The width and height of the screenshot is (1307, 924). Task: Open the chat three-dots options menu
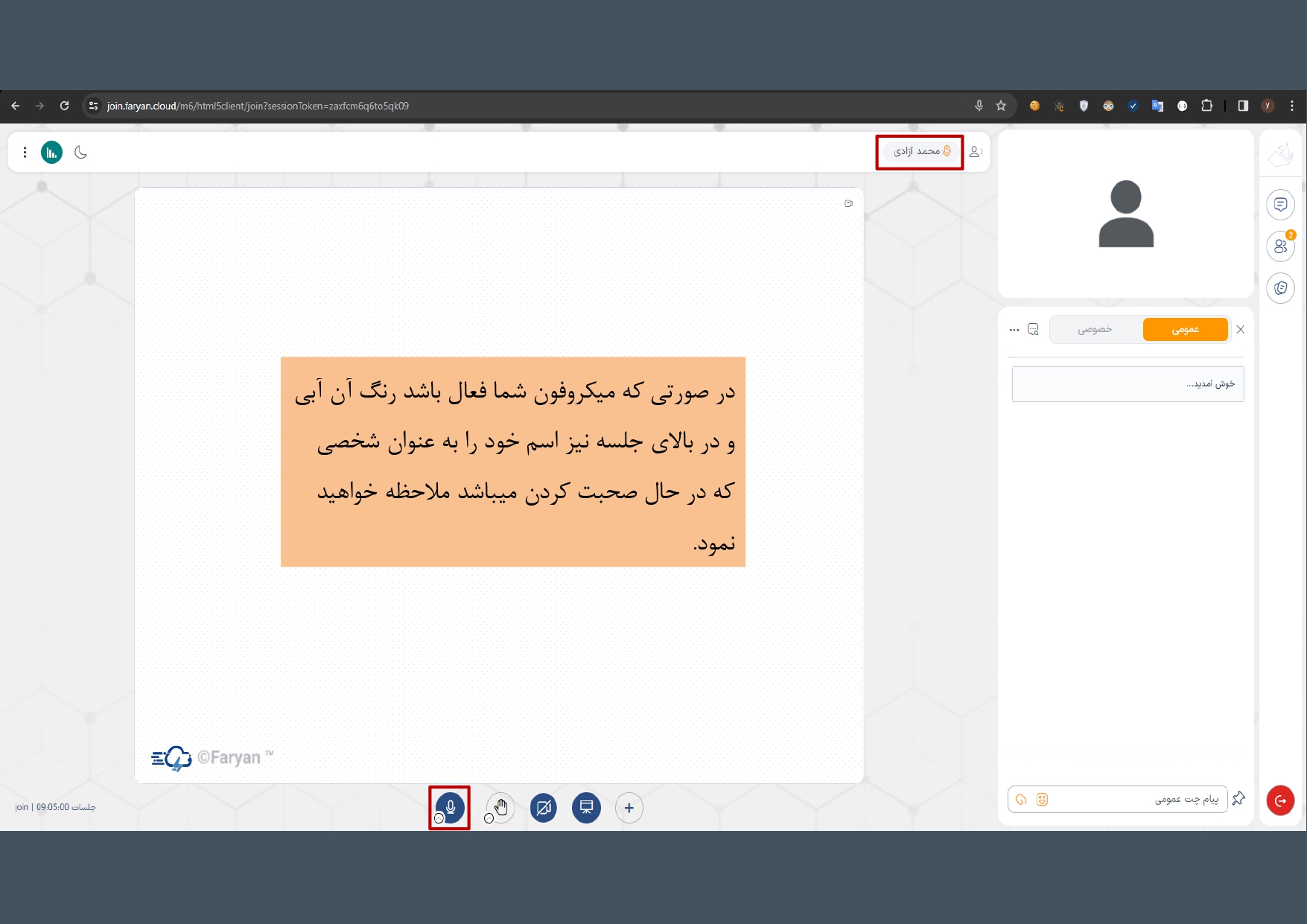pos(1014,330)
